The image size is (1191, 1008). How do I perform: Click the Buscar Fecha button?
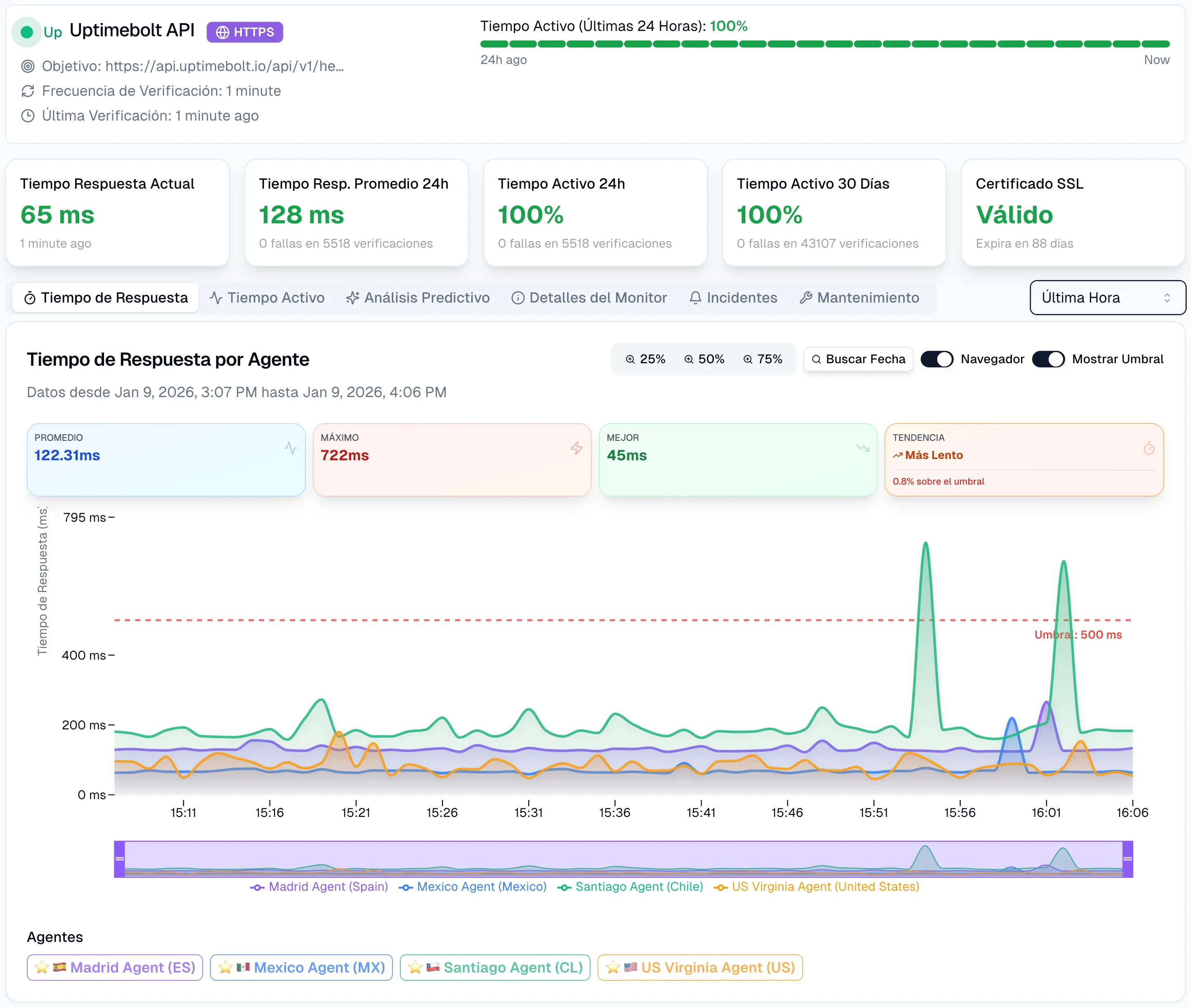tap(858, 359)
